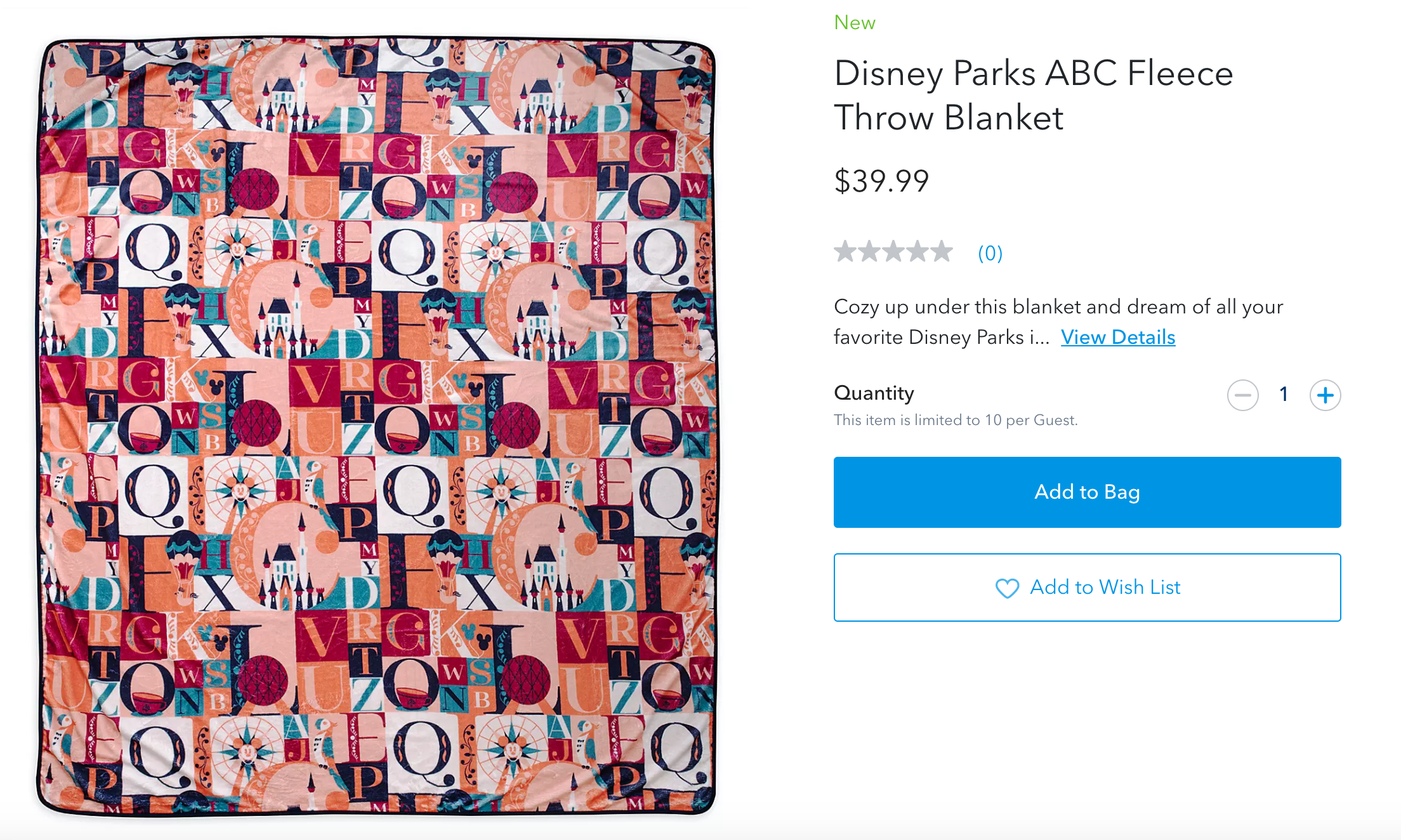1401x840 pixels.
Task: Click the plus icon to increase quantity
Action: 1325,395
